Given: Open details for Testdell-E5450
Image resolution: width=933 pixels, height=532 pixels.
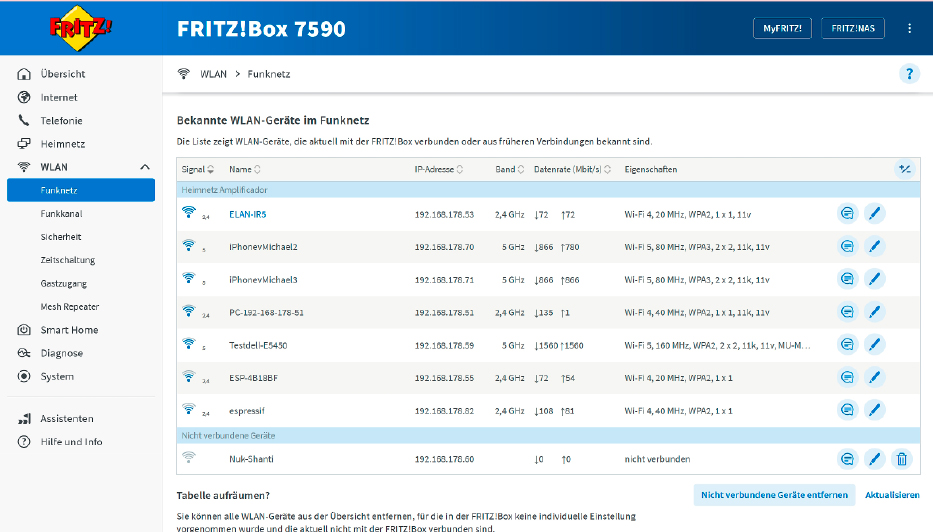Looking at the screenshot, I should [847, 345].
